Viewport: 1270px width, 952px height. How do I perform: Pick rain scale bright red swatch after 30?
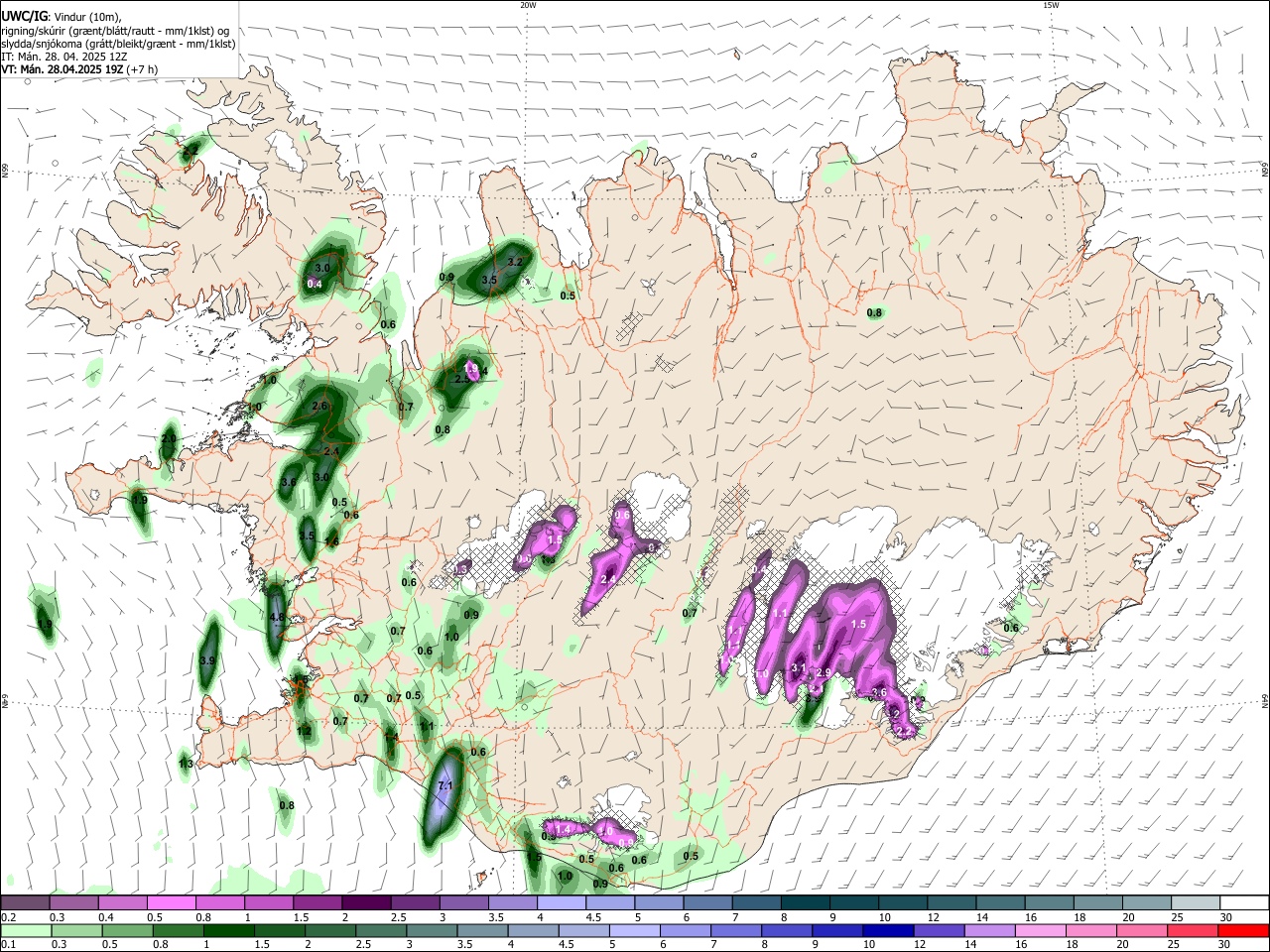click(1243, 930)
